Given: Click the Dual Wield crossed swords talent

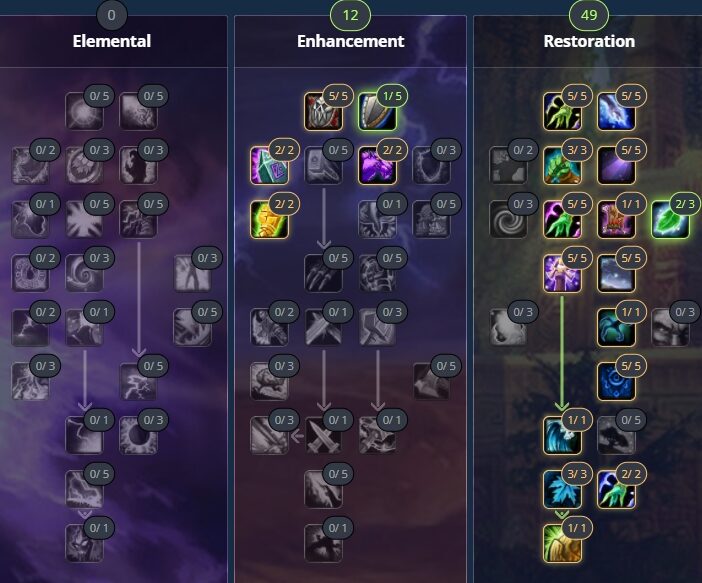Looking at the screenshot, I should [x=323, y=436].
